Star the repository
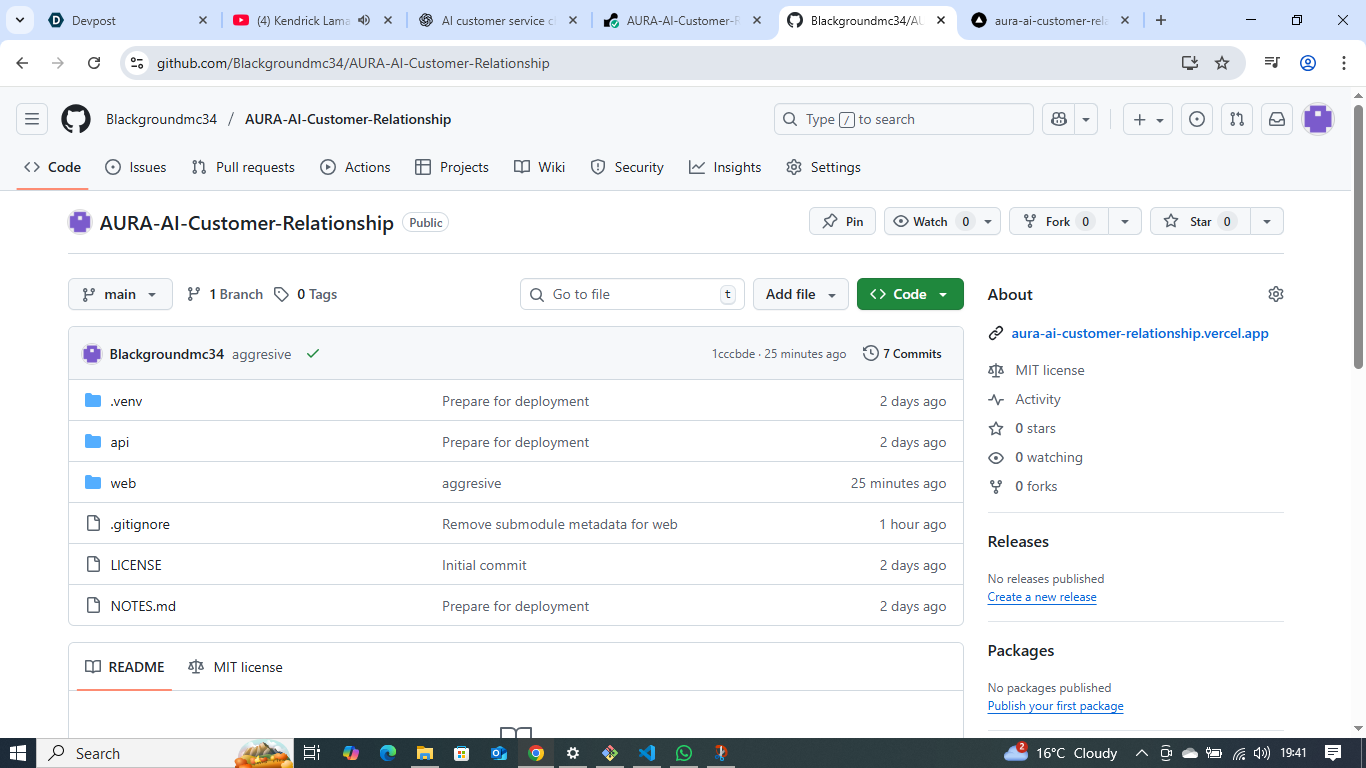The width and height of the screenshot is (1366, 768). coord(1200,221)
